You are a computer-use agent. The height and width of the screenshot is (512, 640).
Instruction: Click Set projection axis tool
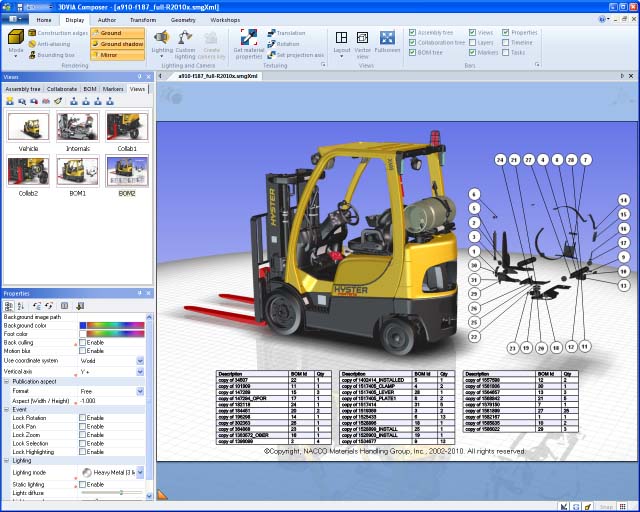click(x=296, y=55)
